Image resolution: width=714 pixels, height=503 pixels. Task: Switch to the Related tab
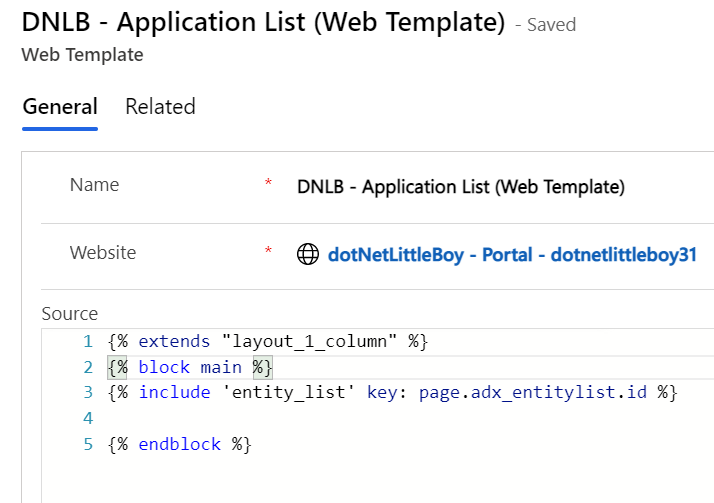(x=160, y=107)
